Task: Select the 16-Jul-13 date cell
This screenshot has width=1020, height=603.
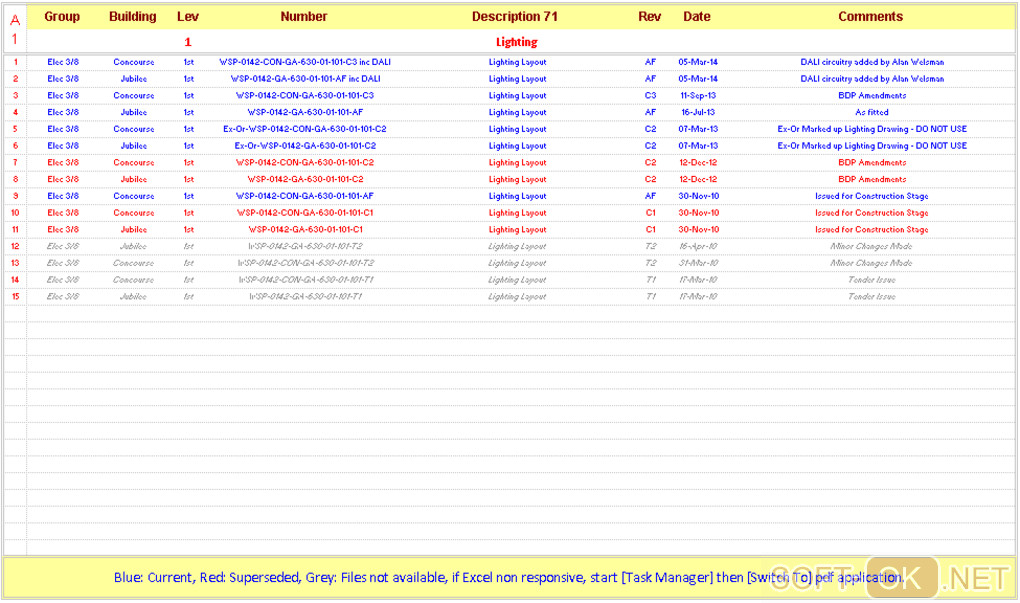Action: pos(698,112)
